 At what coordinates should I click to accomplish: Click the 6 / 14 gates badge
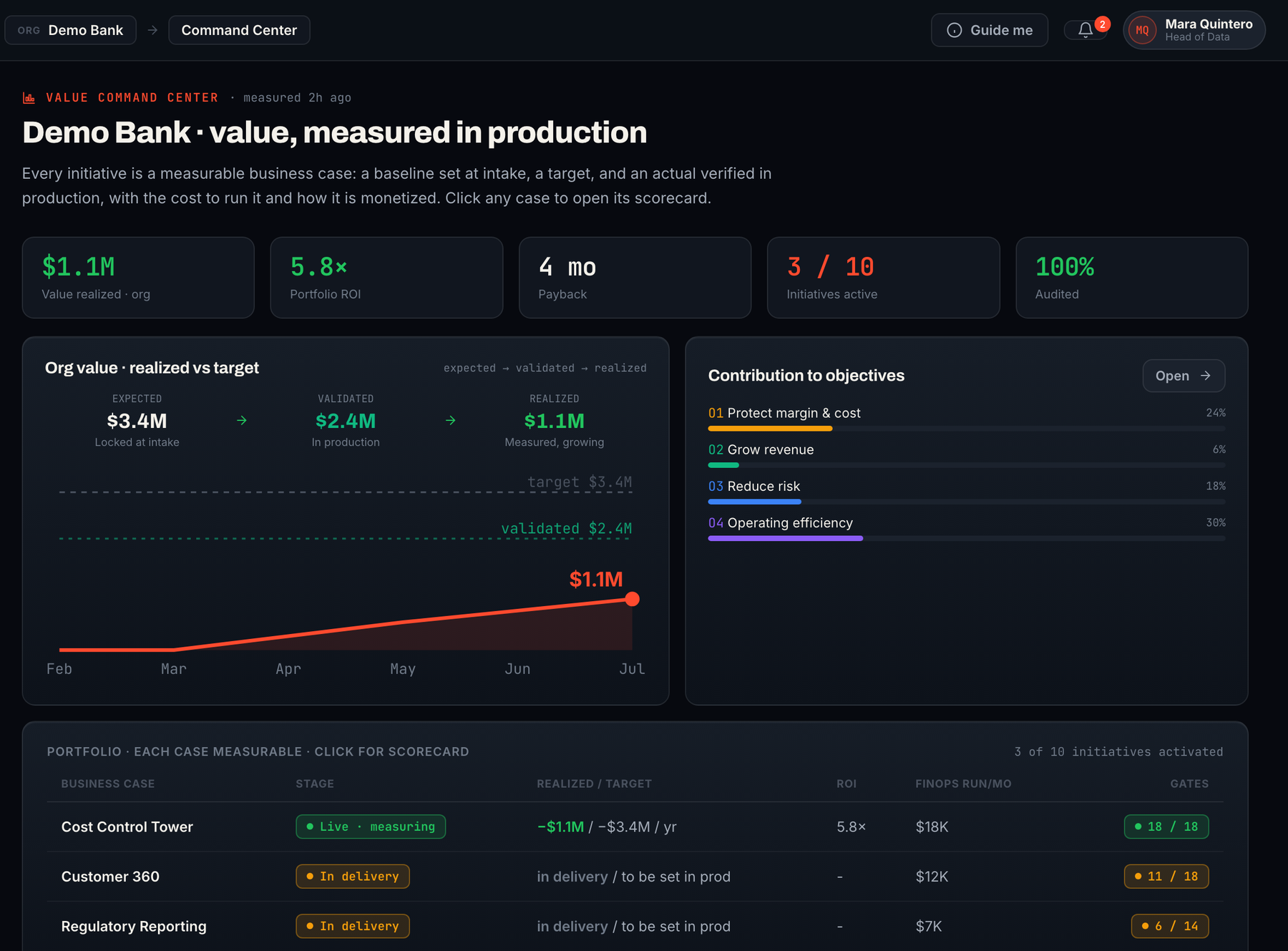1170,926
